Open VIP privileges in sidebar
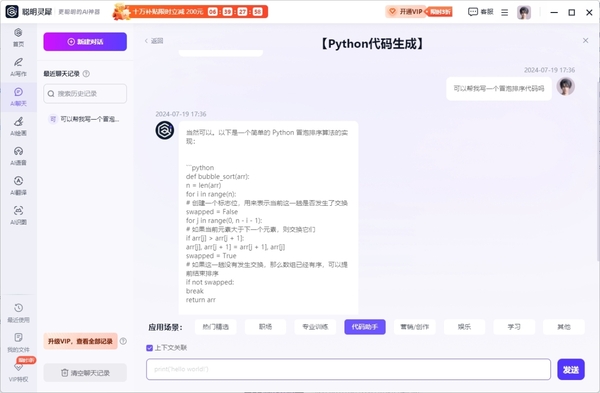Screen dimensions: 600x393 pos(18,372)
